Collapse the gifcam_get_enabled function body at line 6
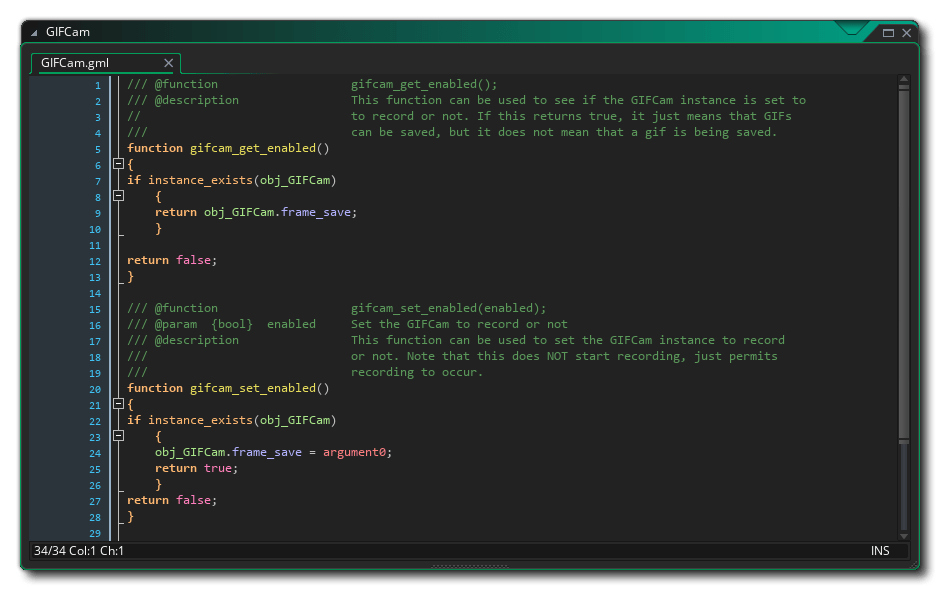This screenshot has width=940, height=590. (118, 164)
